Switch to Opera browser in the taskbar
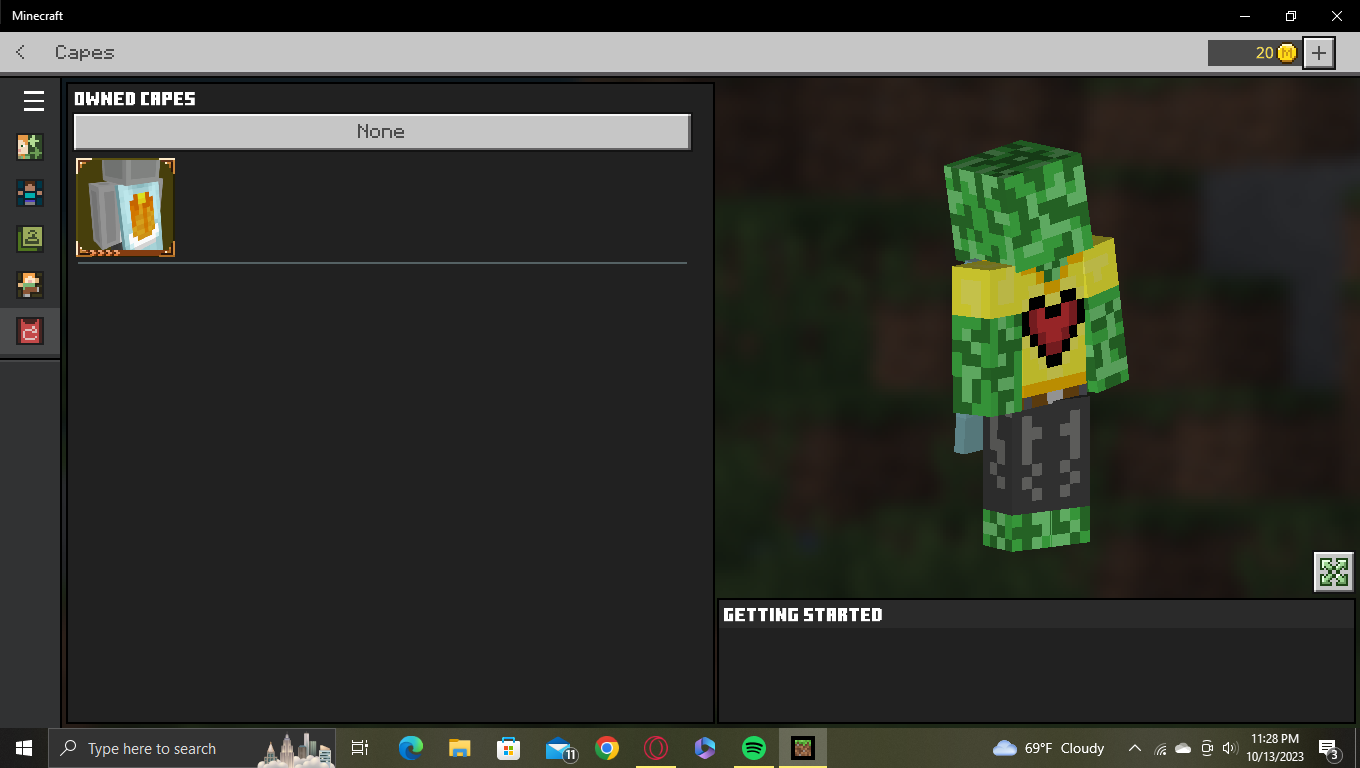Viewport: 1360px width, 768px height. 656,748
